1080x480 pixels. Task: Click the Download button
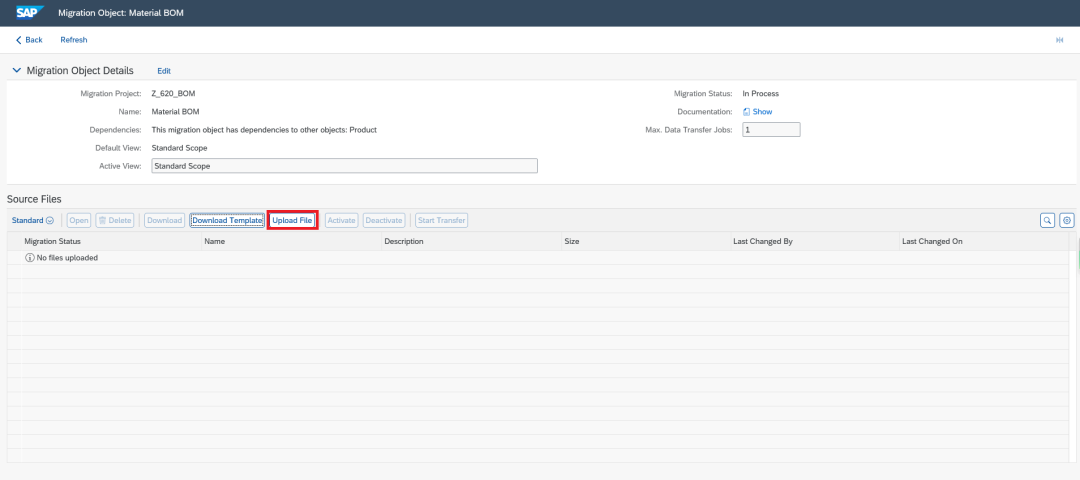(164, 220)
